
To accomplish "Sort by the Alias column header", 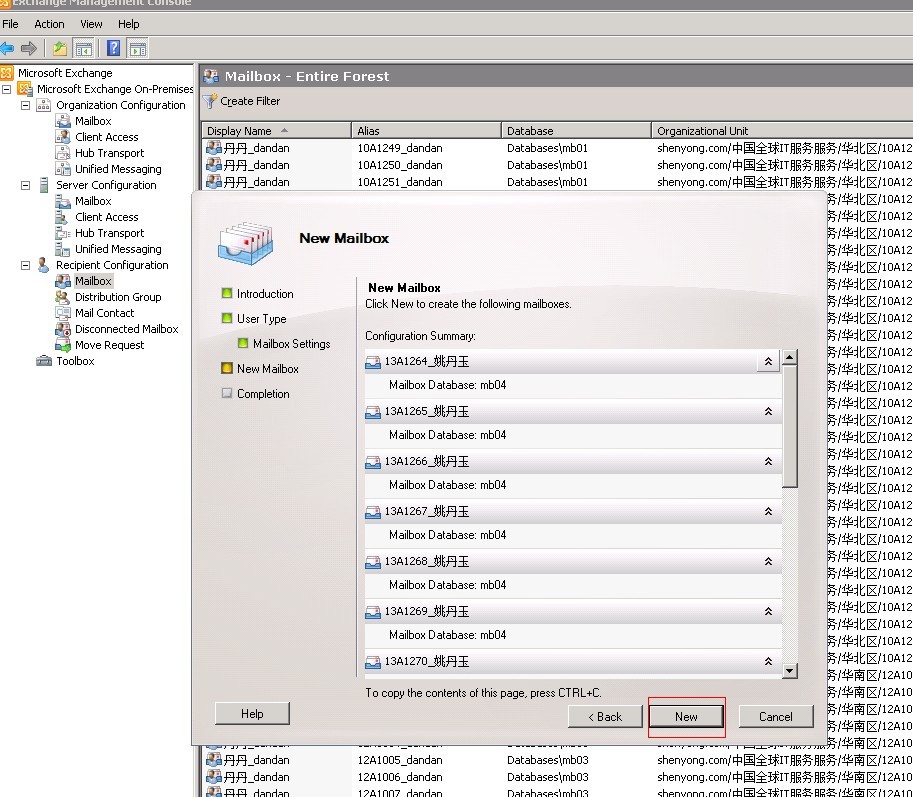I will (x=426, y=131).
